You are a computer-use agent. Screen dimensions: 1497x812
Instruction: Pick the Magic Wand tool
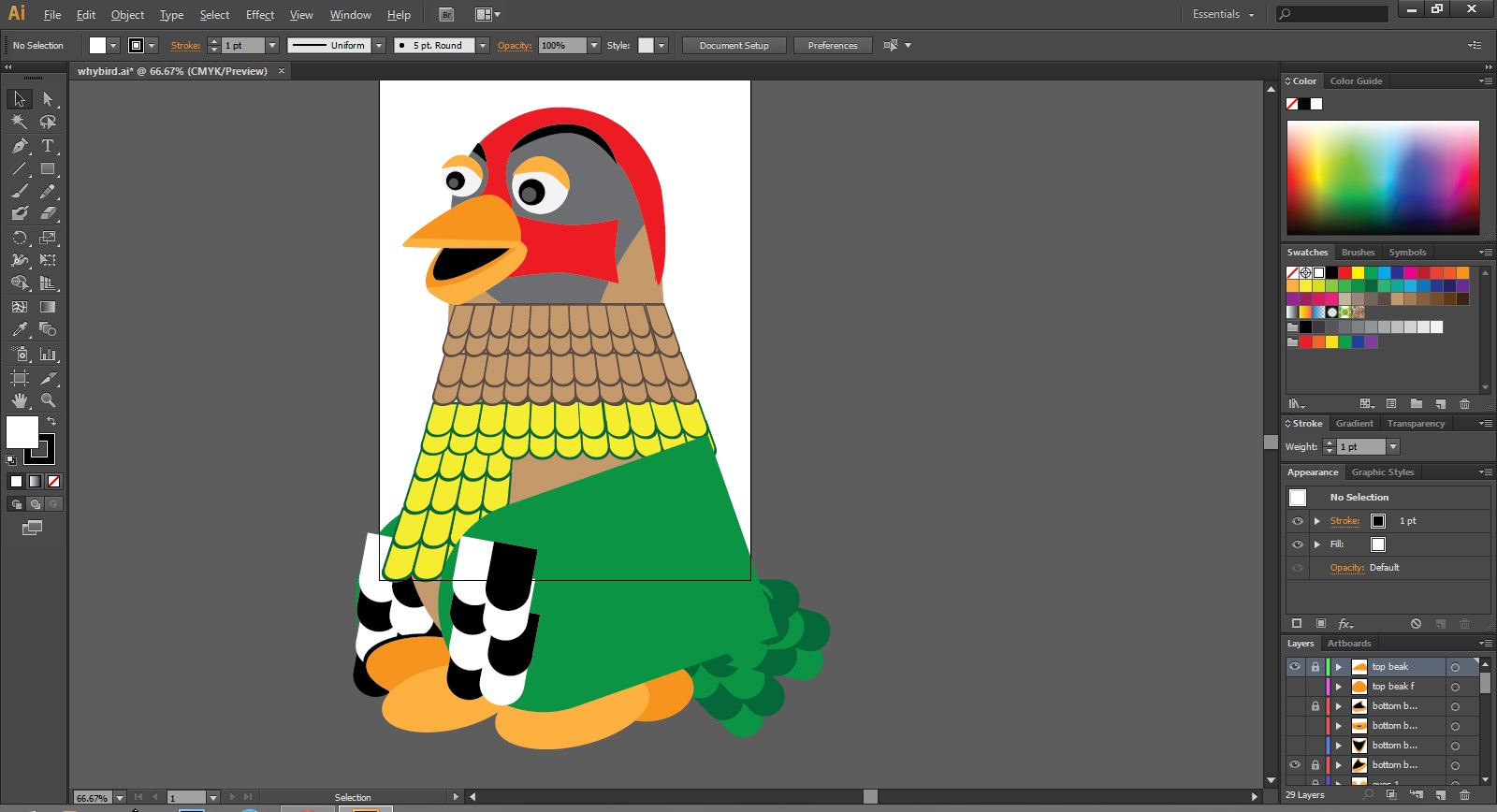pyautogui.click(x=20, y=122)
